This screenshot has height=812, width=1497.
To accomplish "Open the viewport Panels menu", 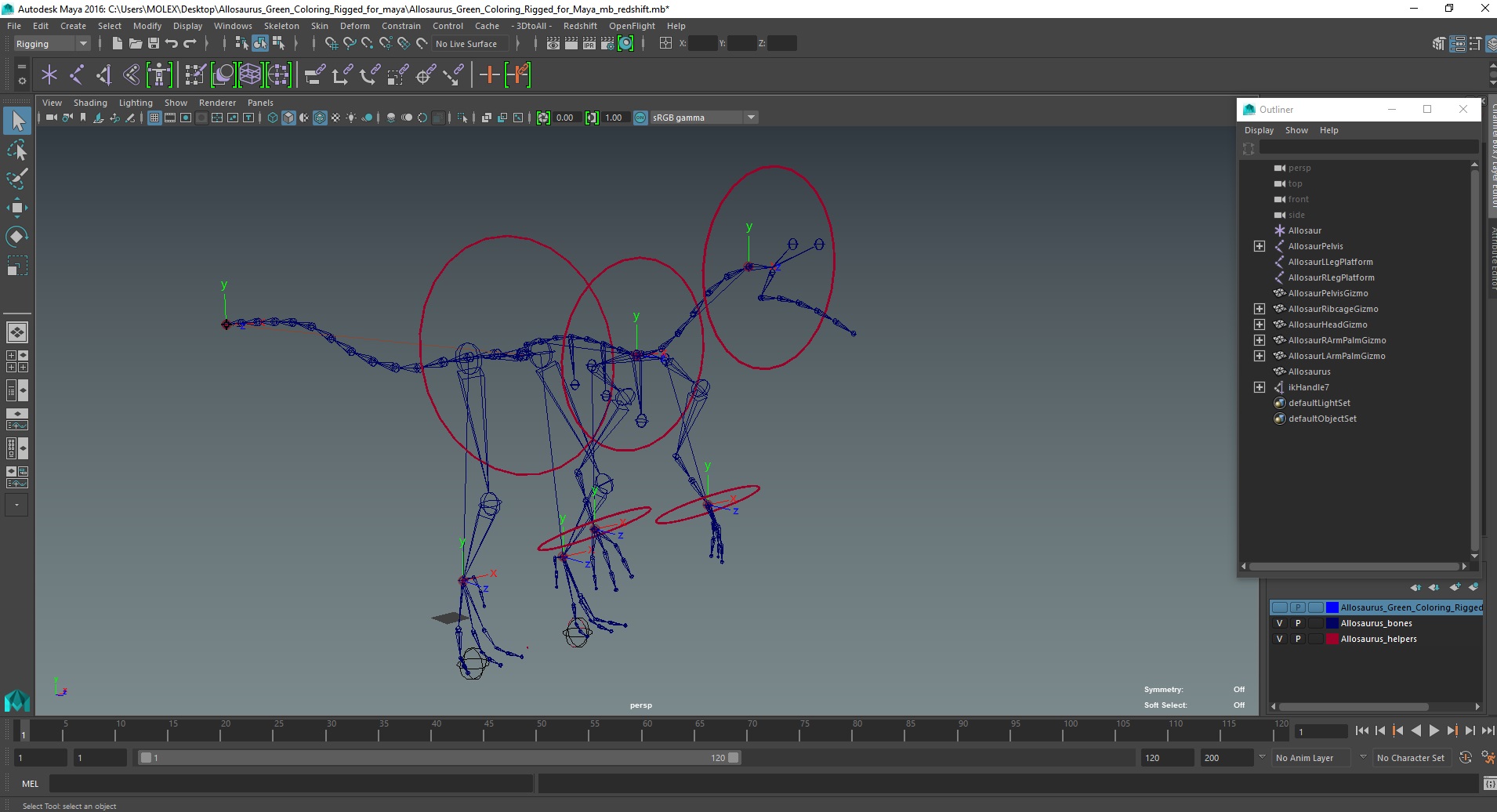I will pos(260,103).
